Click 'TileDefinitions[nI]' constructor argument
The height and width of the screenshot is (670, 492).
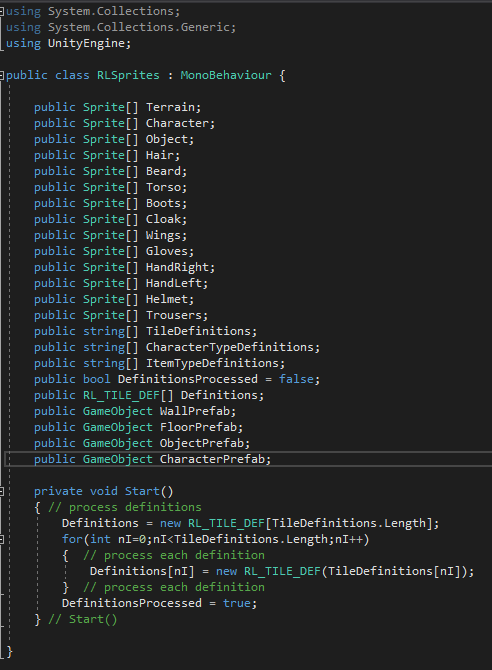pyautogui.click(x=395, y=571)
